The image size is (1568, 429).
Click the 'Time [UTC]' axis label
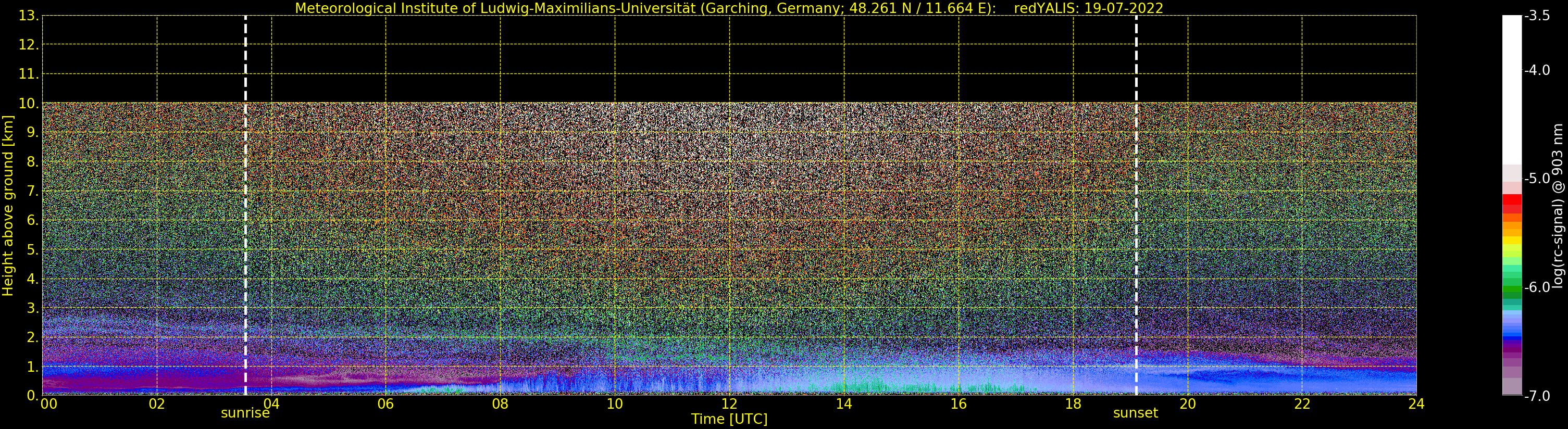click(x=729, y=419)
